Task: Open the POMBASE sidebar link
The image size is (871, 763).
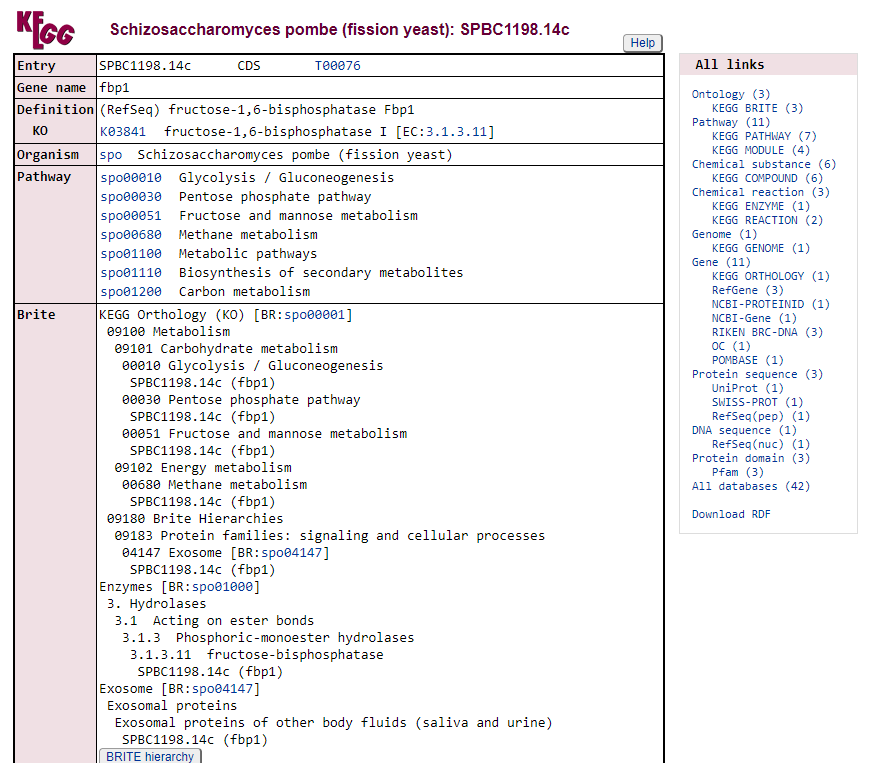Action: pos(737,360)
